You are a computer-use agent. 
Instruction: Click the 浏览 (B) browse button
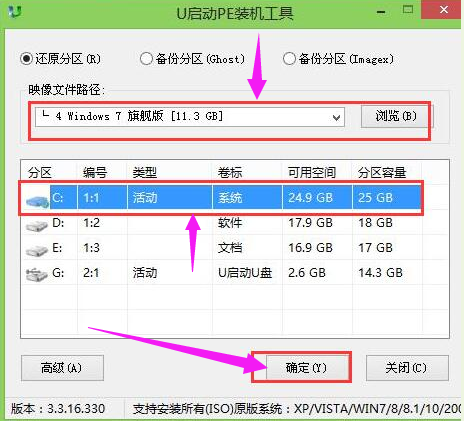tap(396, 116)
